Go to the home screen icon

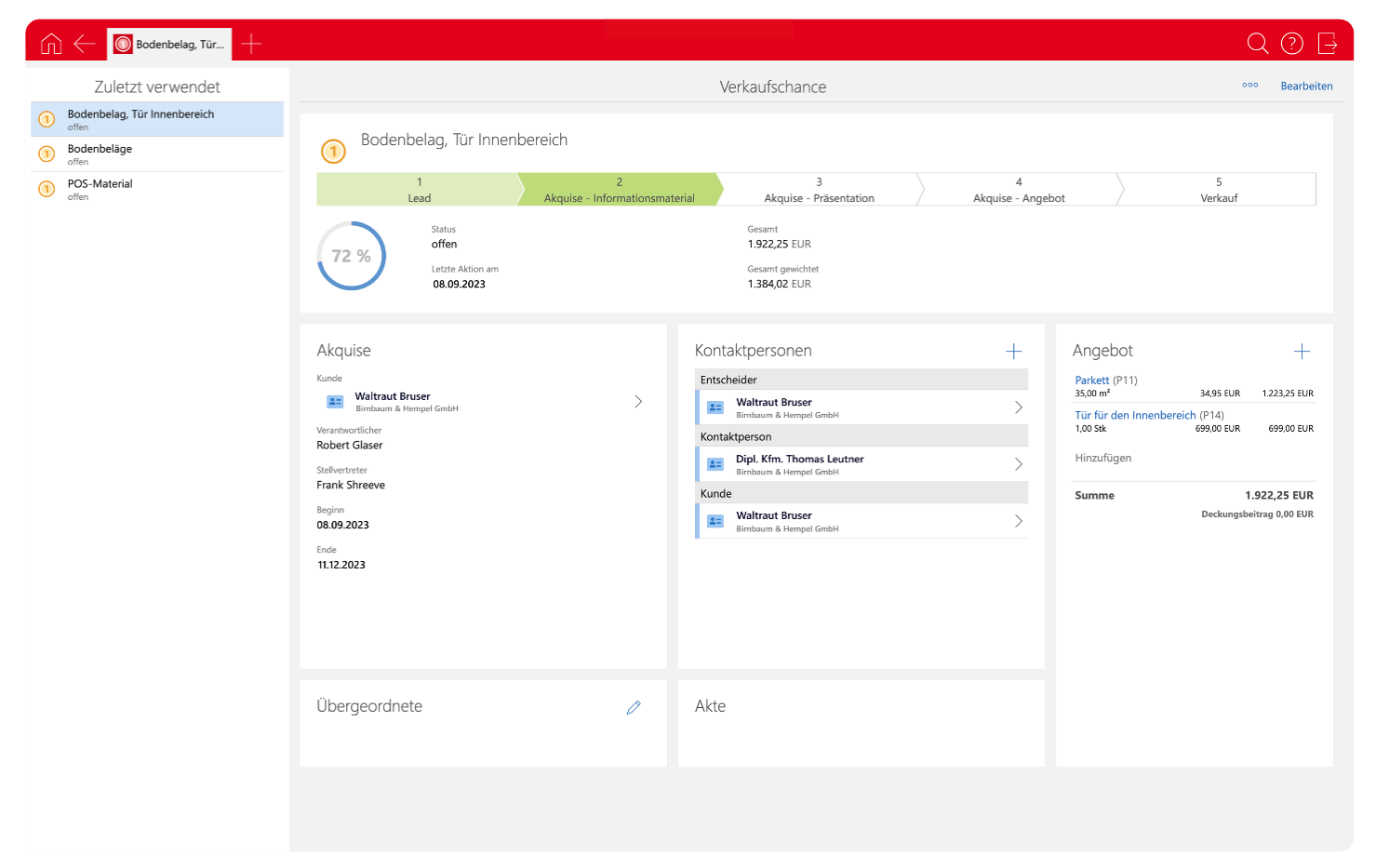click(51, 44)
